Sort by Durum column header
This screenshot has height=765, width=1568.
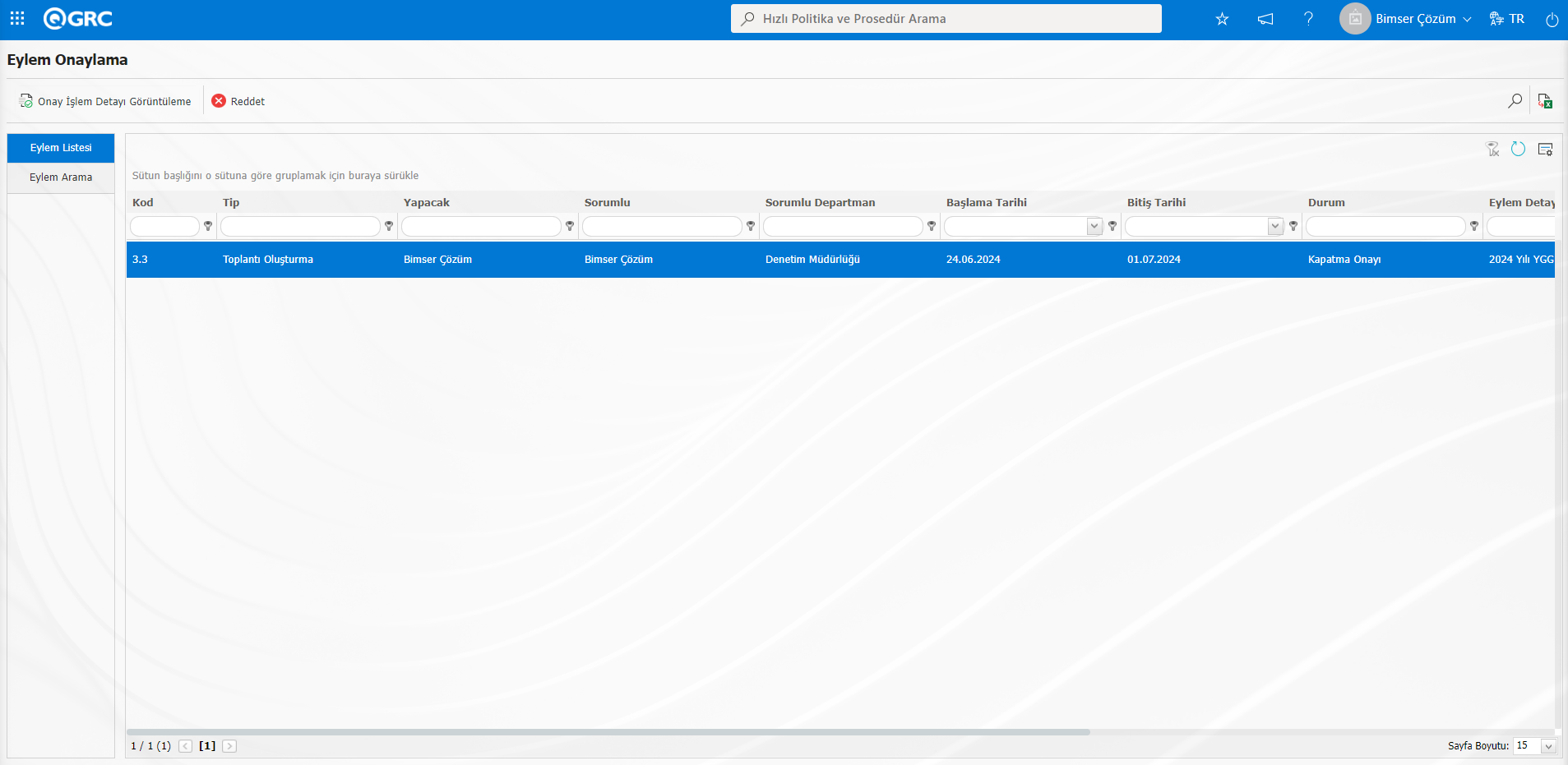point(1326,203)
